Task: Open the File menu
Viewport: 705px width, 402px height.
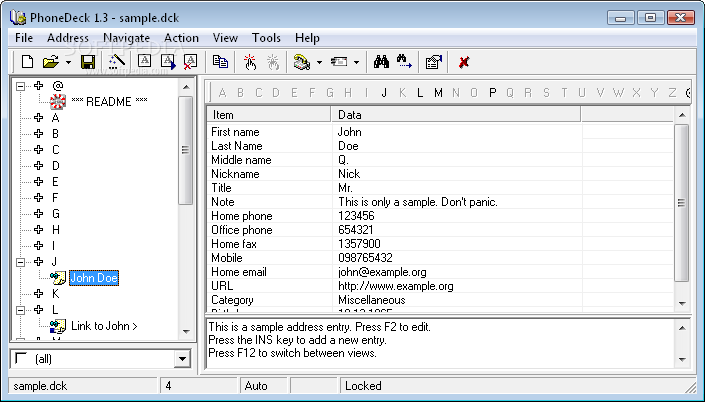Action: [24, 38]
